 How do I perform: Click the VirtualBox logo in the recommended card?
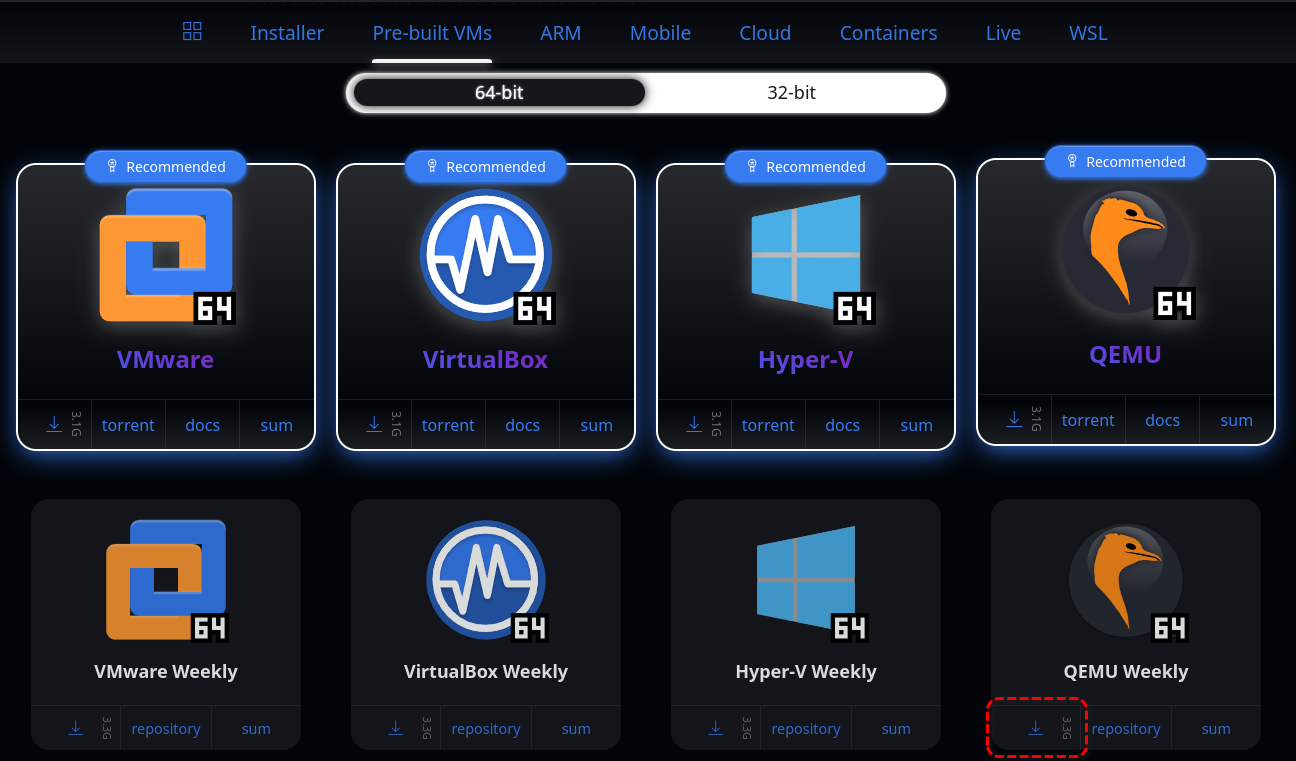486,255
